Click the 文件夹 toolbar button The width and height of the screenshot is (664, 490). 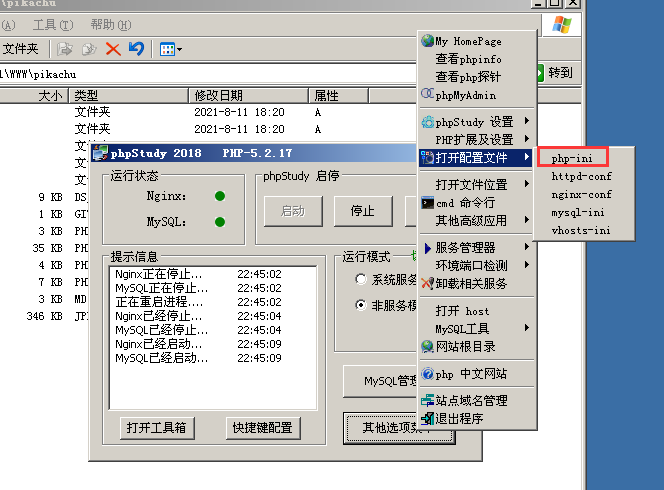coord(20,49)
